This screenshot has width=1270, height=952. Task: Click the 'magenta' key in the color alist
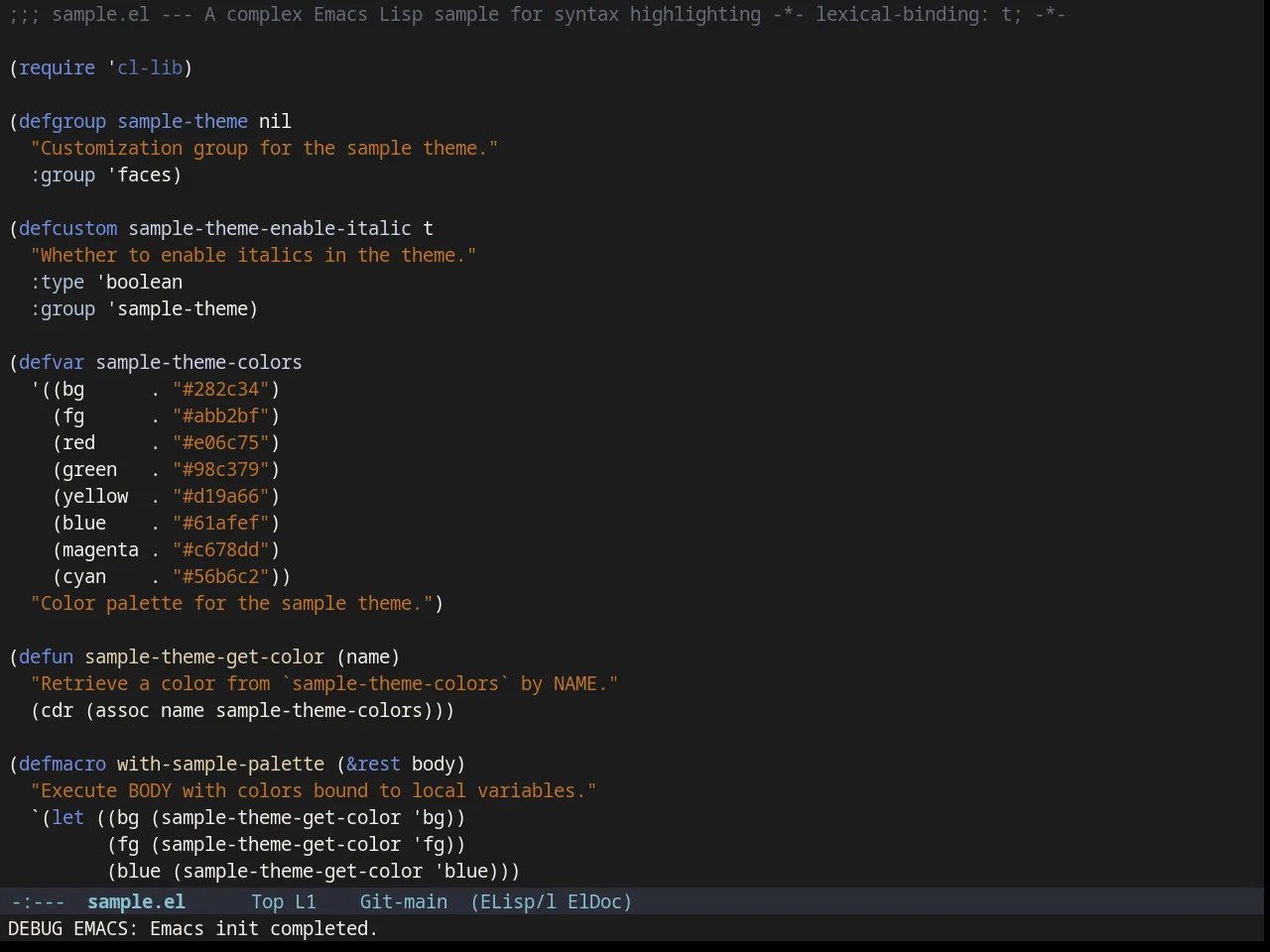(x=100, y=549)
